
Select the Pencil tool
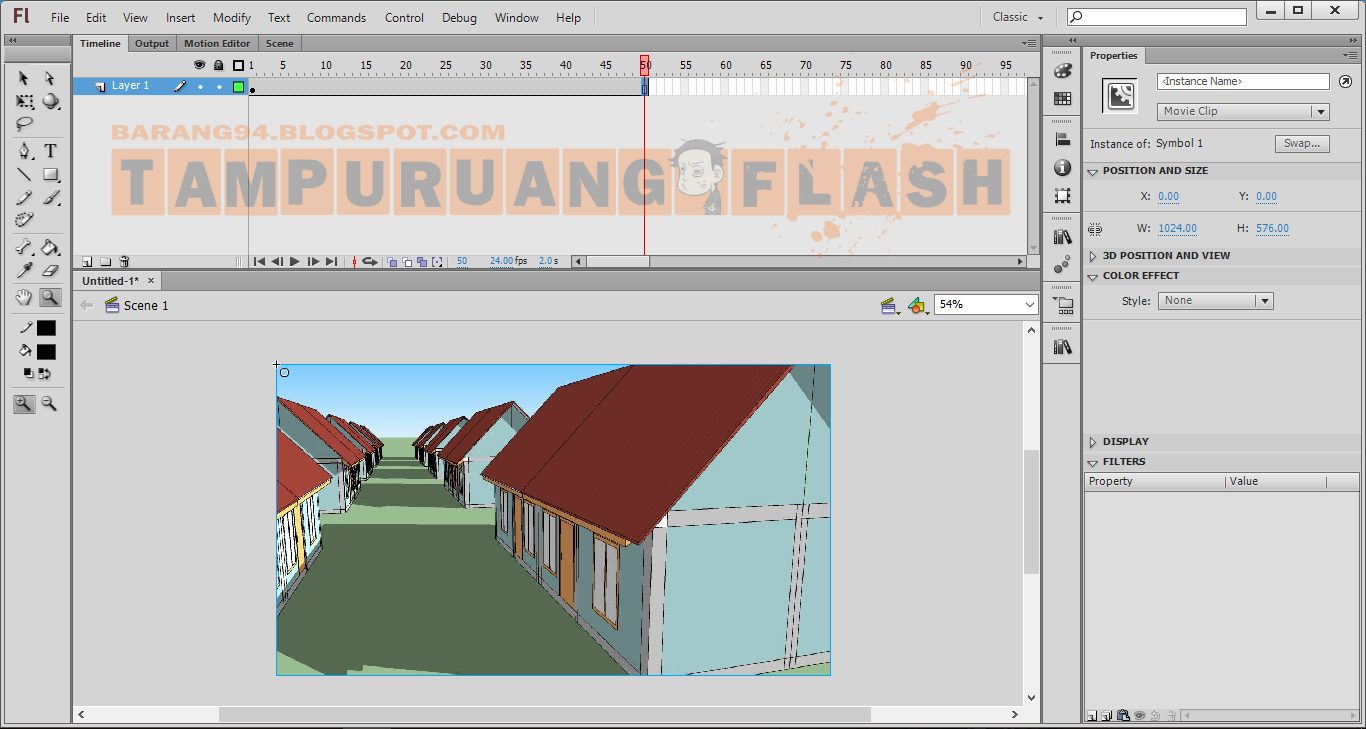tap(24, 198)
